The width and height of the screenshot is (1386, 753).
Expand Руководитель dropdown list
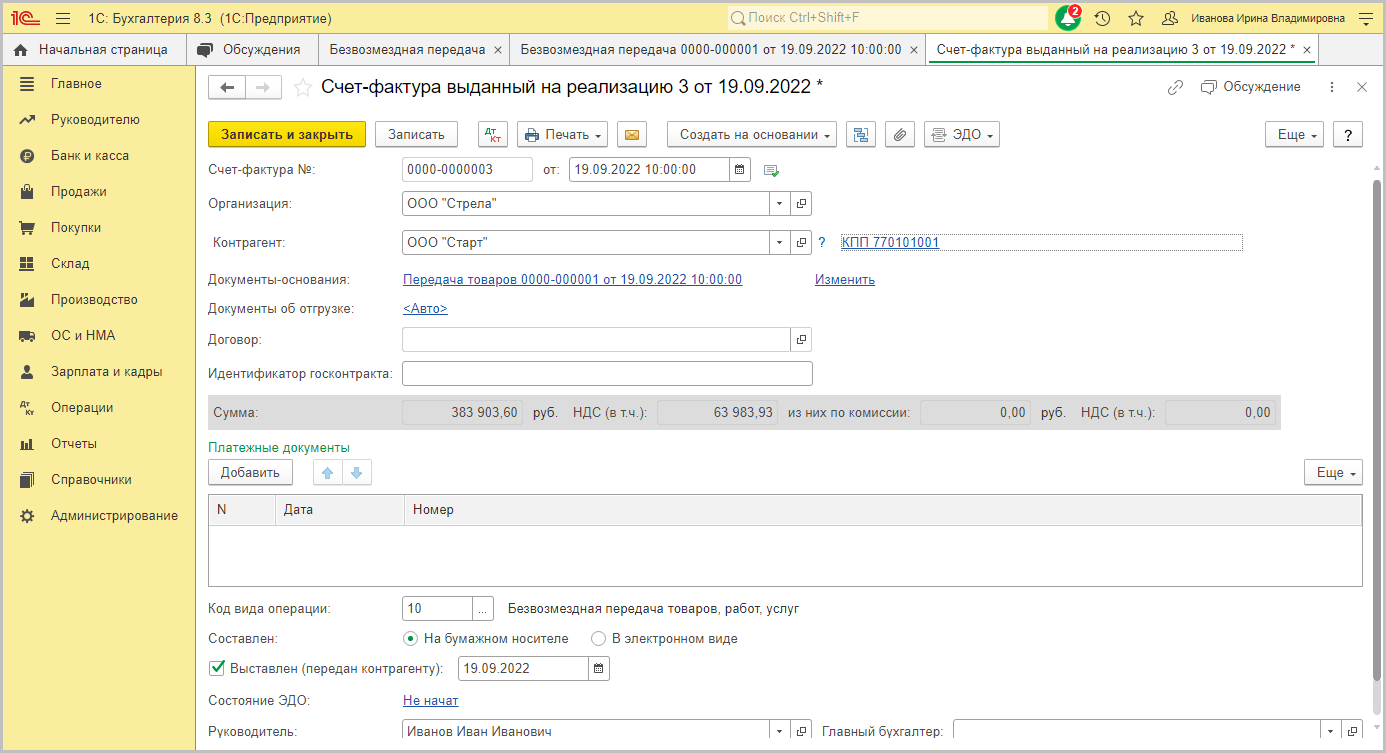tap(780, 732)
